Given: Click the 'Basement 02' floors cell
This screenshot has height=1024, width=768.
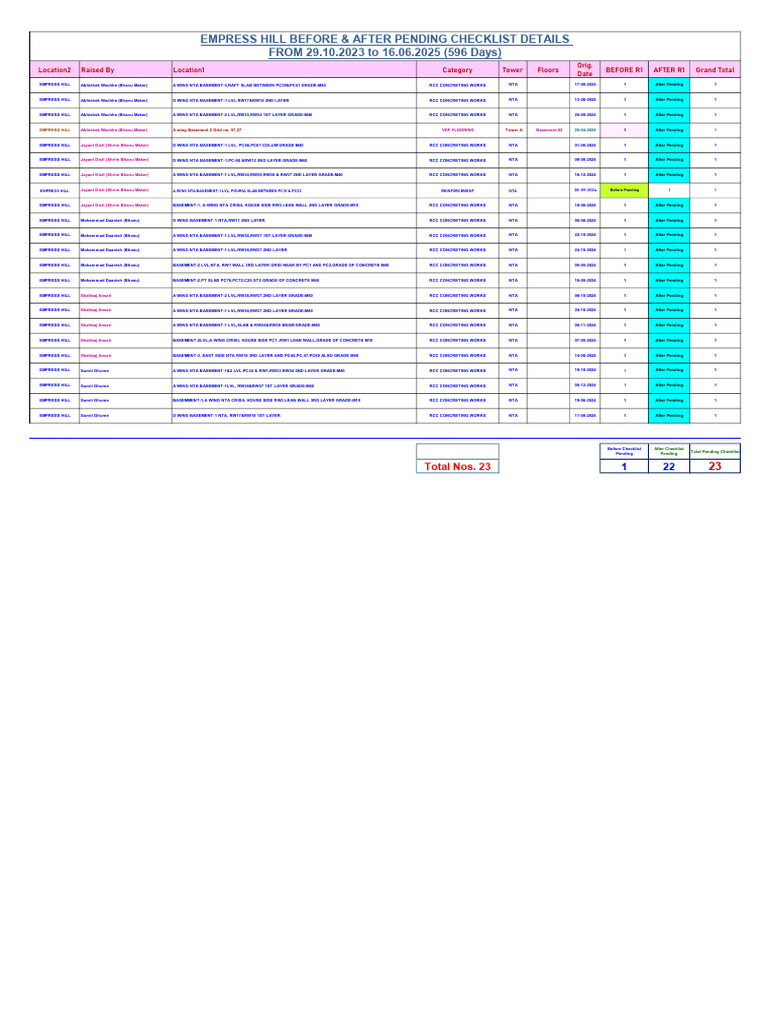Looking at the screenshot, I should pos(549,130).
